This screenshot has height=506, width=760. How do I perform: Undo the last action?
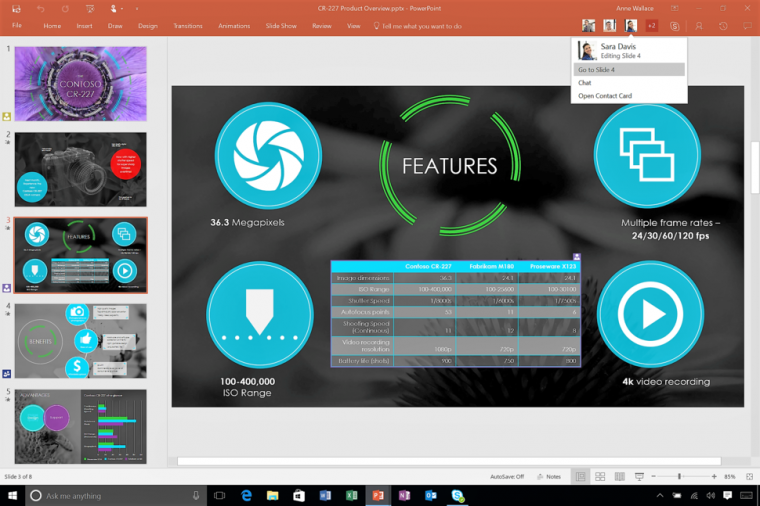point(41,8)
